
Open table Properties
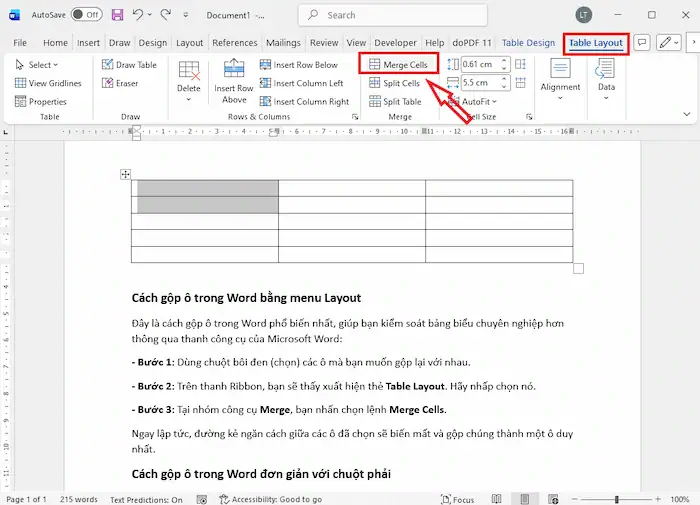41,101
